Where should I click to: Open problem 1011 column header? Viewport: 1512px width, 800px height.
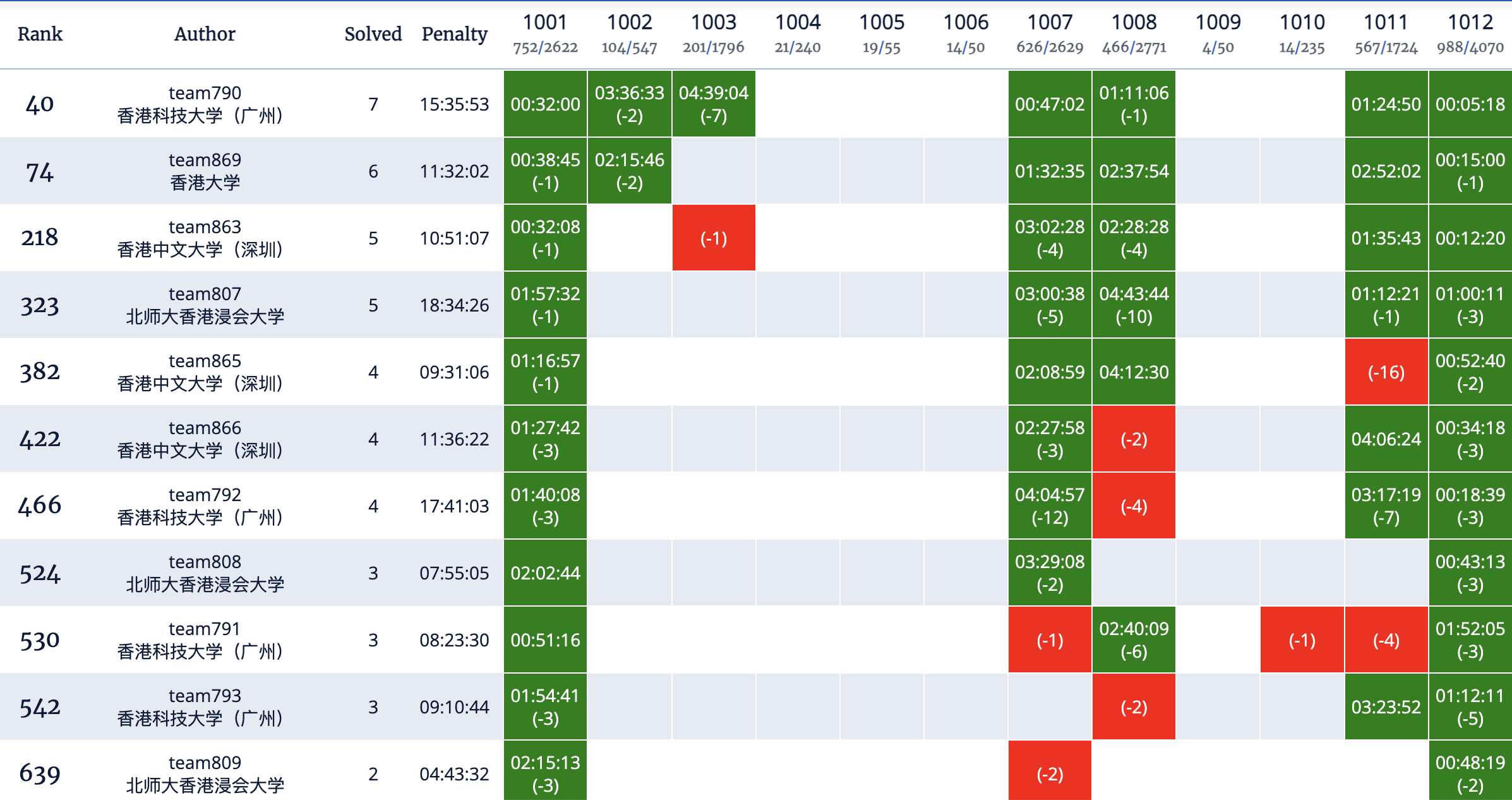1386,34
